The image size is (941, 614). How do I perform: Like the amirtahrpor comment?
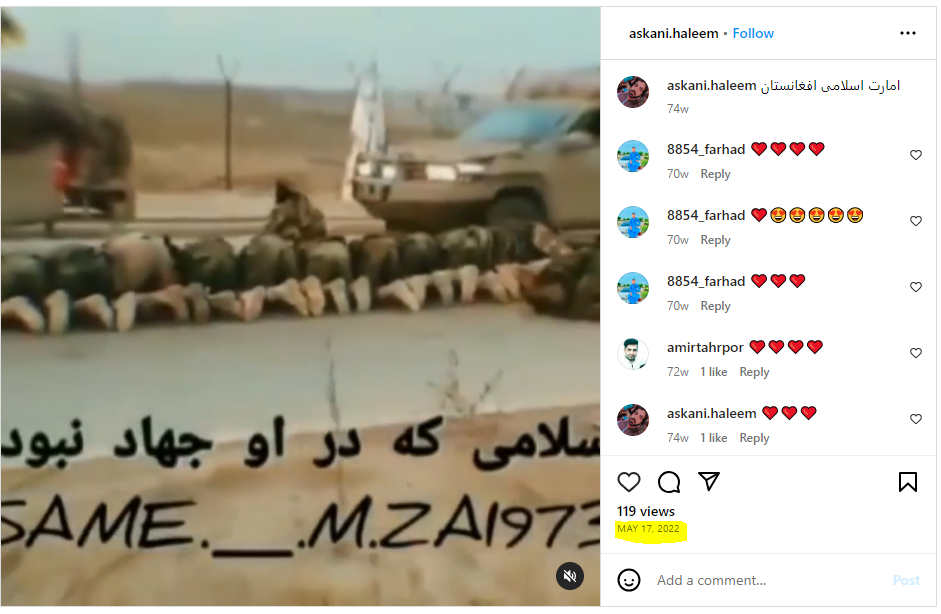click(x=915, y=353)
